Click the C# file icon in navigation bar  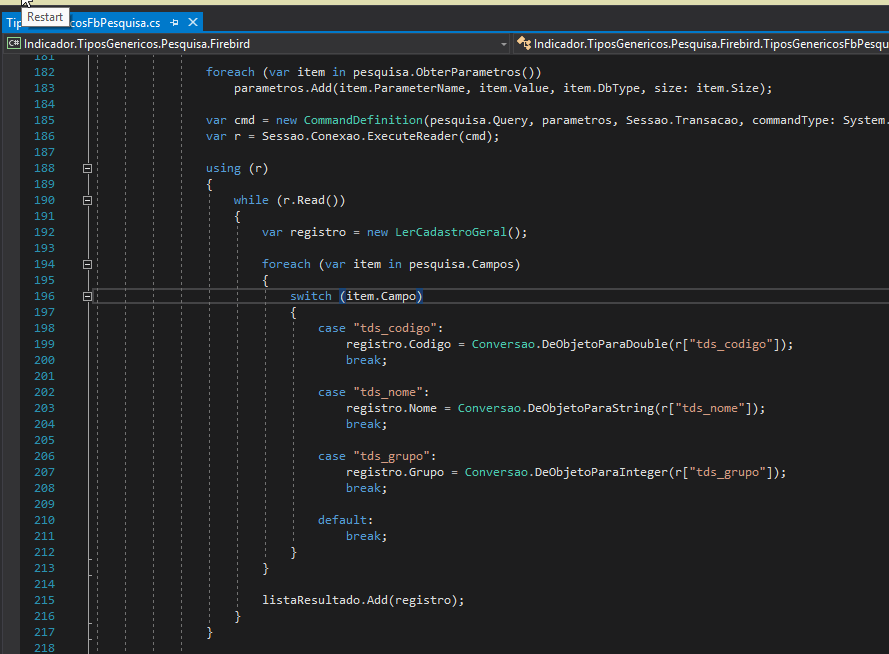click(14, 43)
